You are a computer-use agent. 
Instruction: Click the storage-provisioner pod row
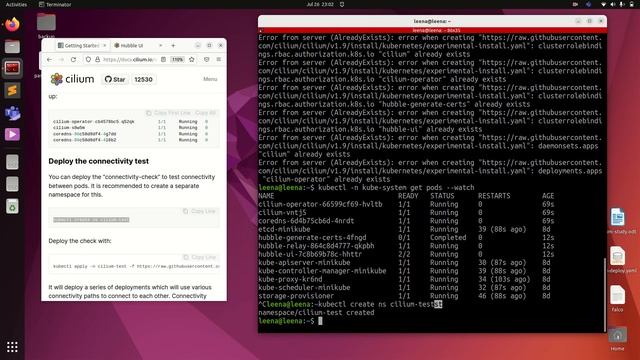tap(404, 296)
